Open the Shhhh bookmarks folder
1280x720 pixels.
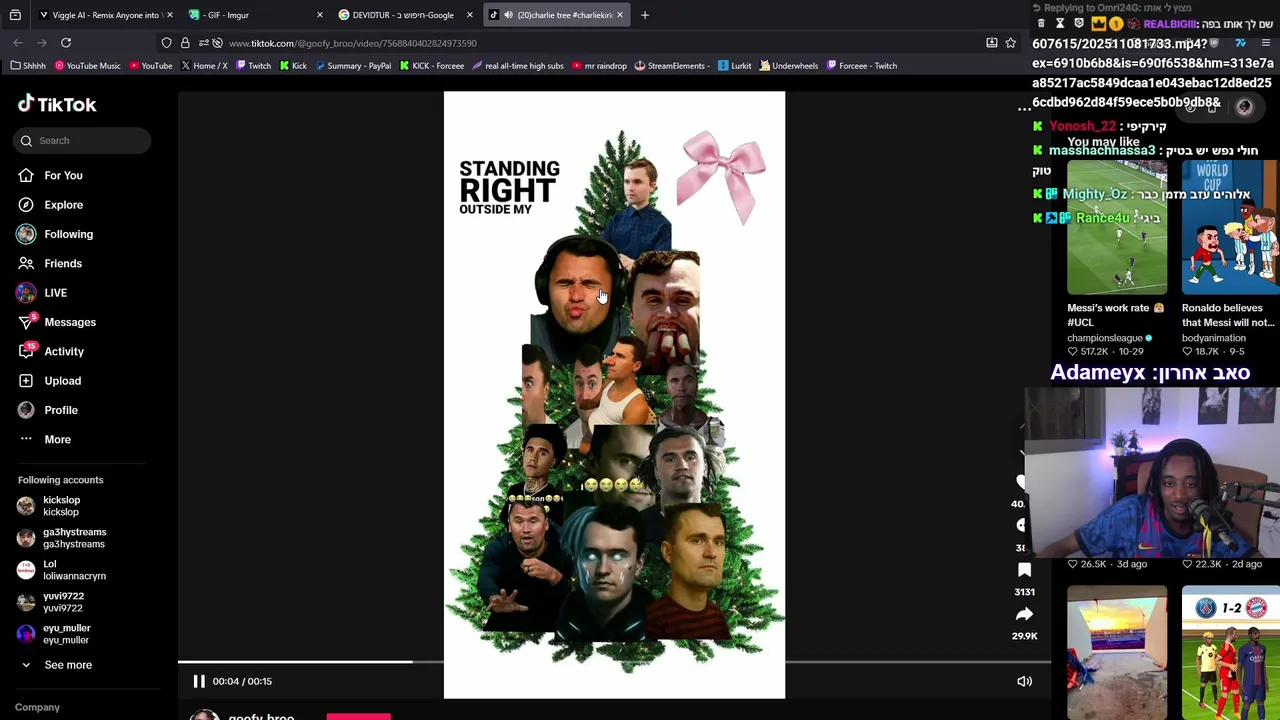click(28, 66)
